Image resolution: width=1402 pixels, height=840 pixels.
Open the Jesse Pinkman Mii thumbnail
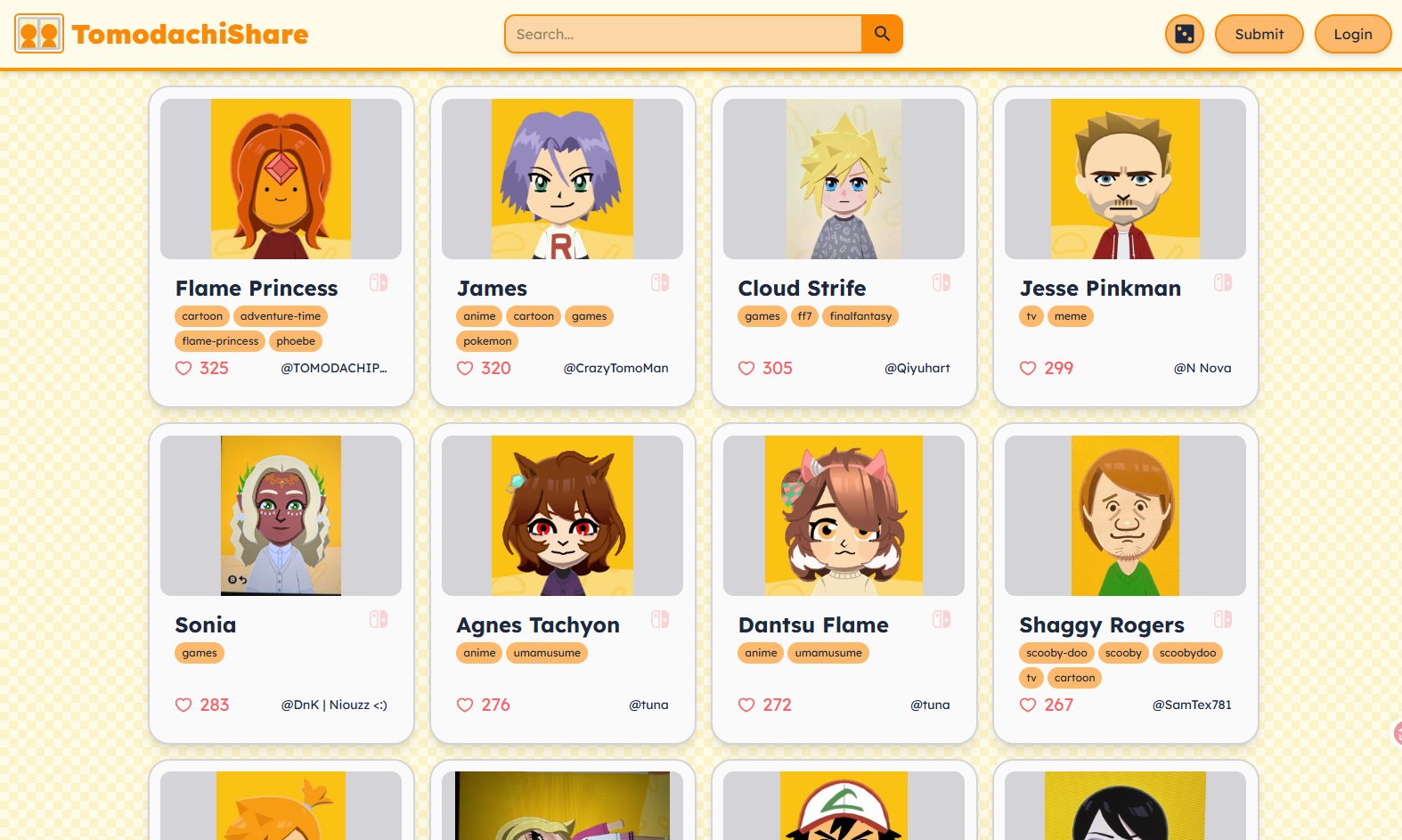pos(1125,179)
